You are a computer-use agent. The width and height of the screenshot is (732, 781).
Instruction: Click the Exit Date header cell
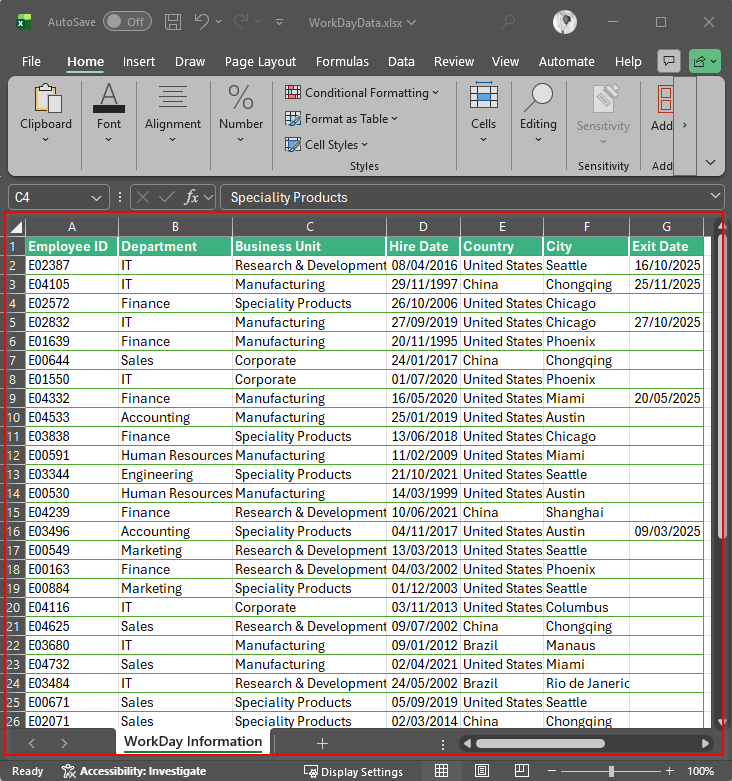tap(666, 247)
